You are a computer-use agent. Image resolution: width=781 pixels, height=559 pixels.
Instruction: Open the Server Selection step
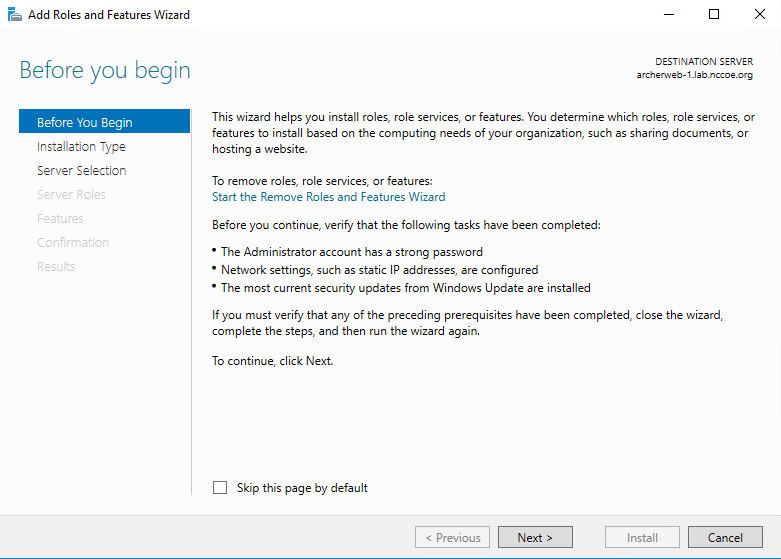pos(82,170)
